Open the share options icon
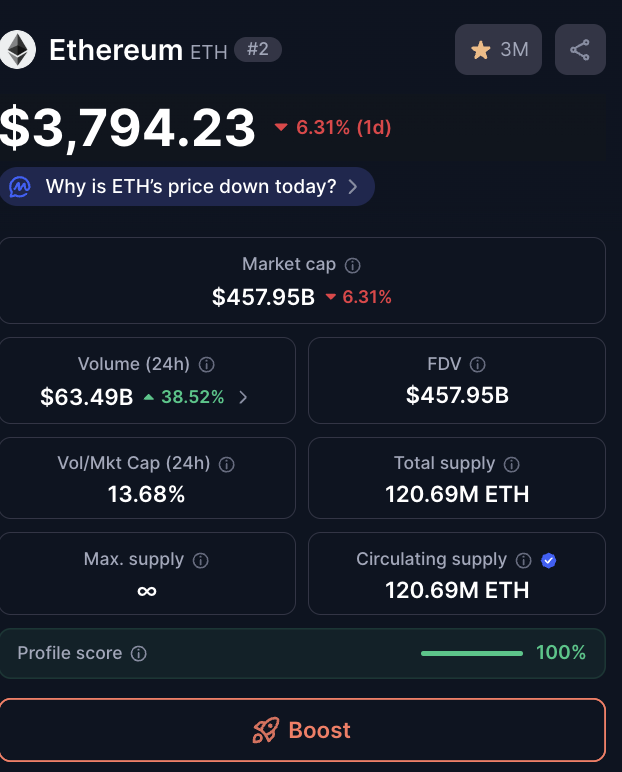 click(580, 50)
